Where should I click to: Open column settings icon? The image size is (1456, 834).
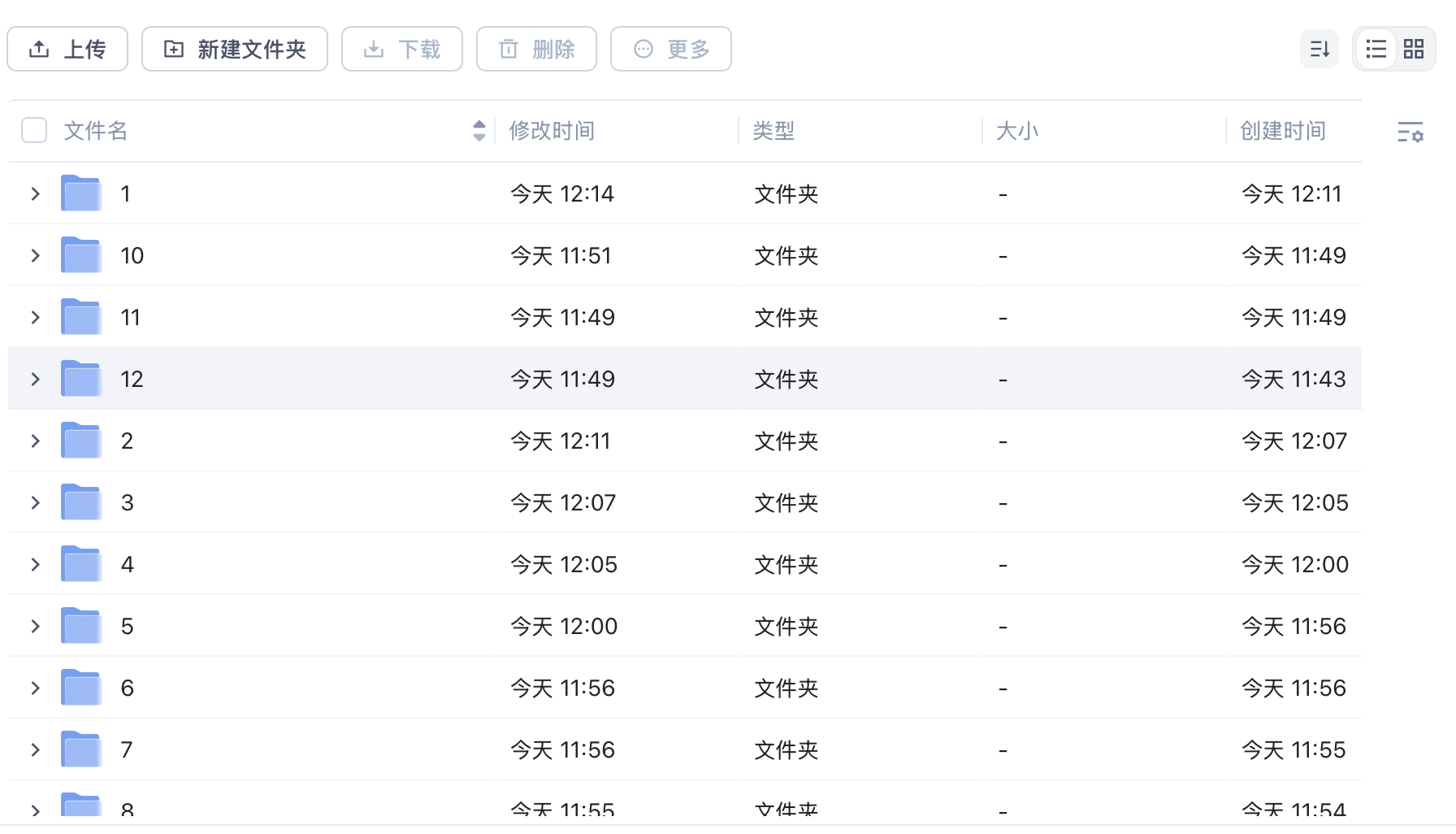click(1410, 132)
